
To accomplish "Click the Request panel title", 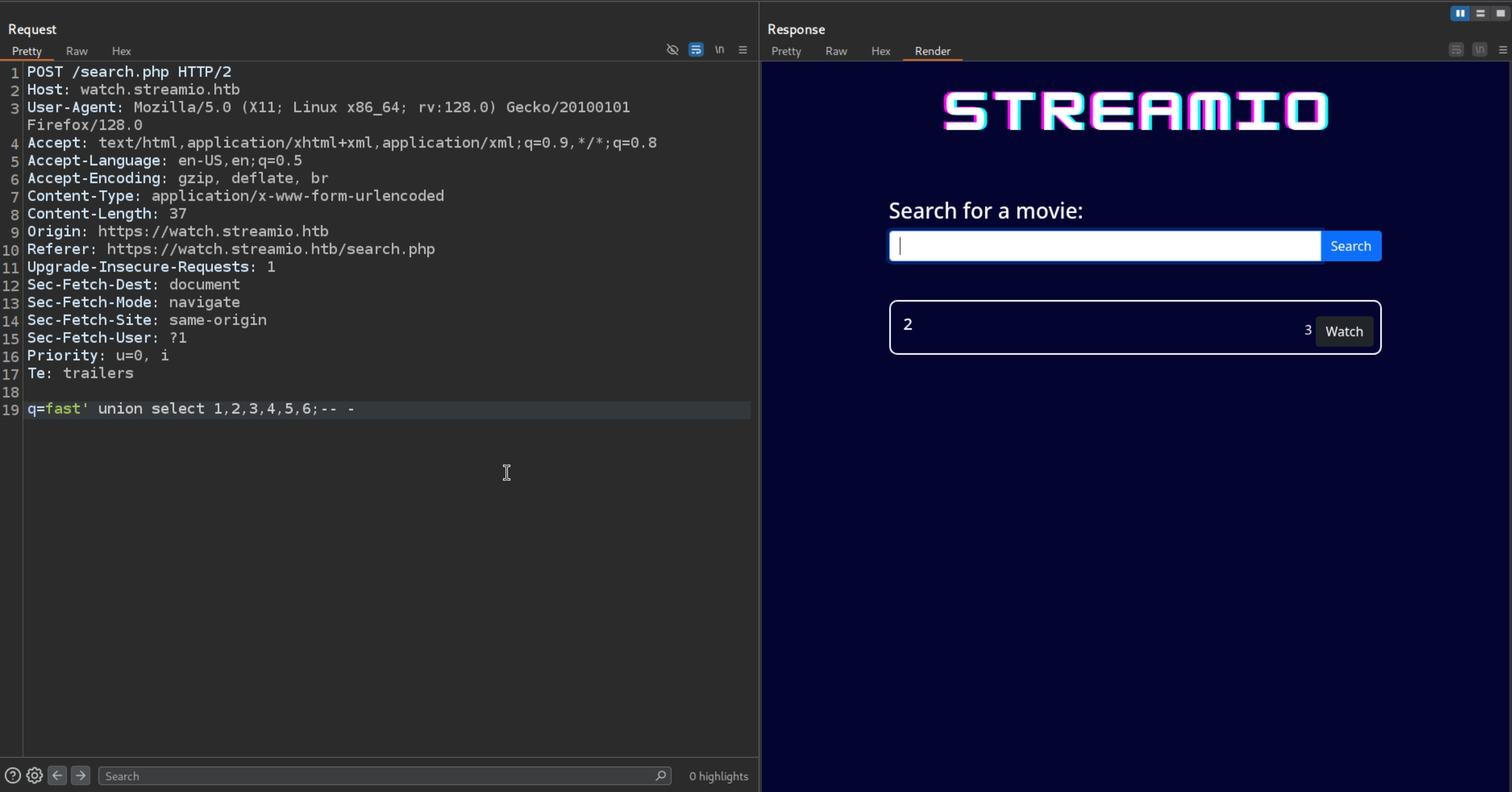I will (32, 29).
